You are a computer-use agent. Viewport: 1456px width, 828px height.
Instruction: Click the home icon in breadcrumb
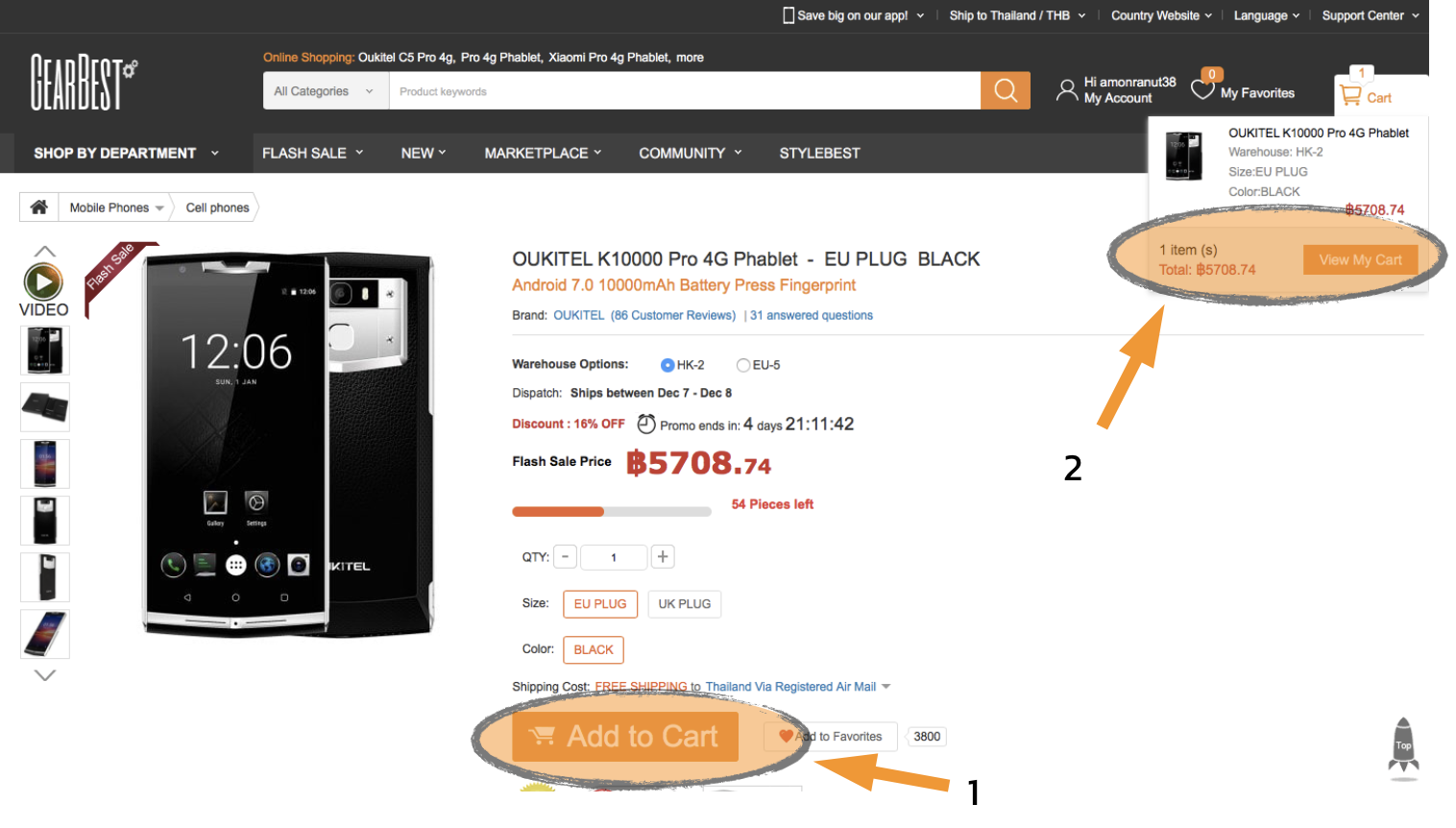39,207
